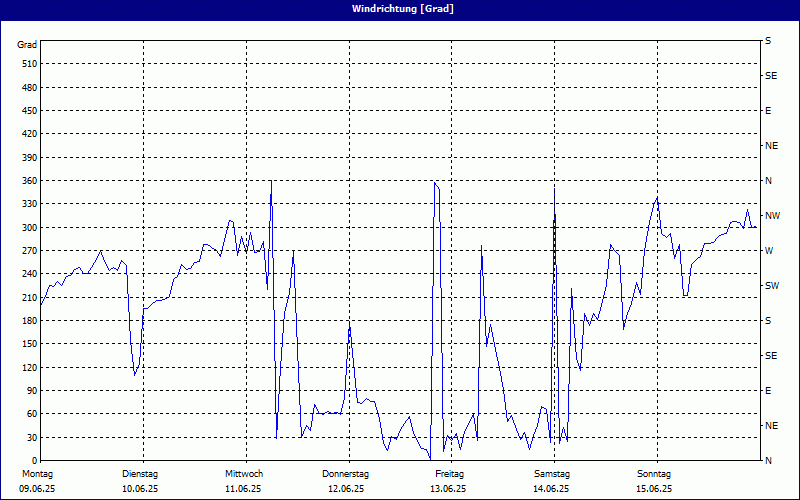Click the 450 degree axis label

(30, 111)
